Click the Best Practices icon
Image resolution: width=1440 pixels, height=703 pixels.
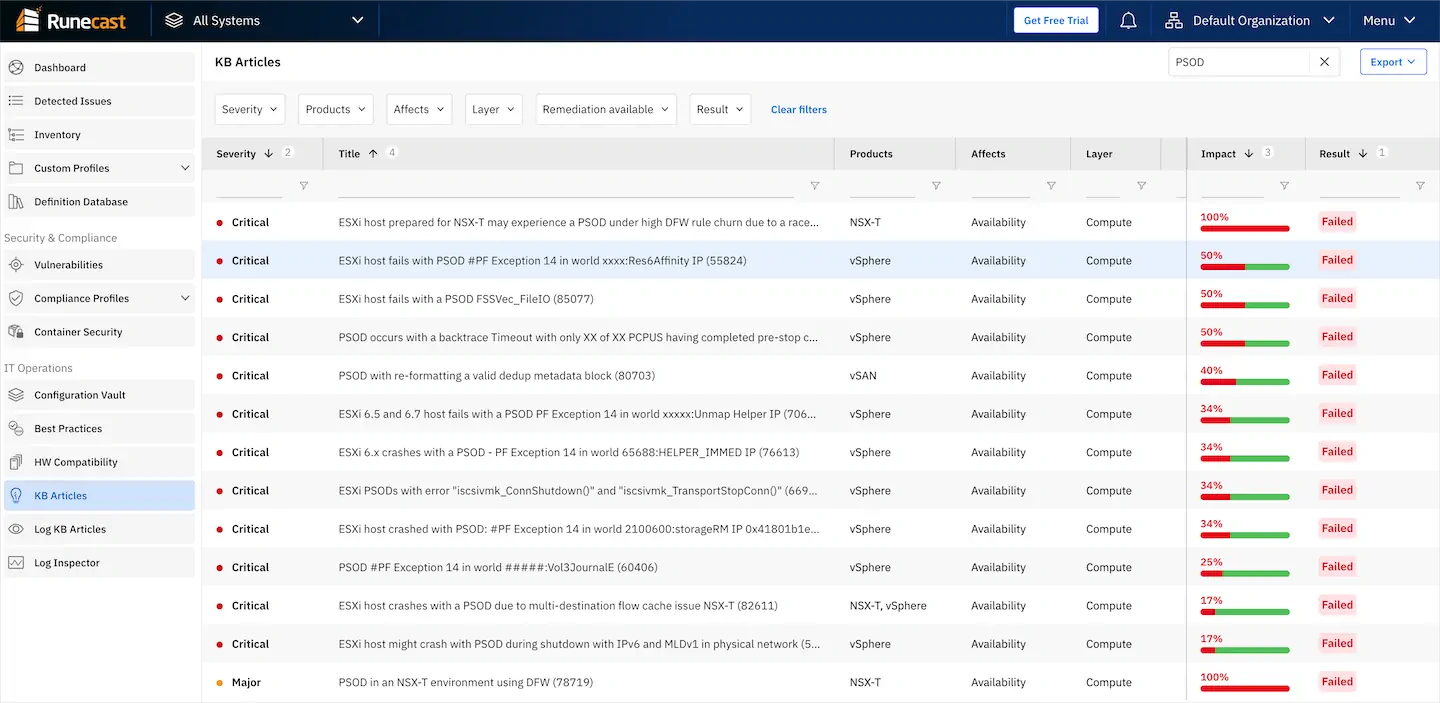pos(16,428)
